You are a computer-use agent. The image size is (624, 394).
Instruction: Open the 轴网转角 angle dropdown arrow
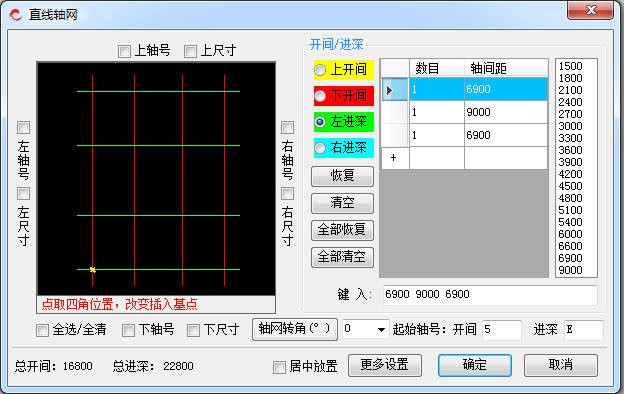[x=381, y=330]
